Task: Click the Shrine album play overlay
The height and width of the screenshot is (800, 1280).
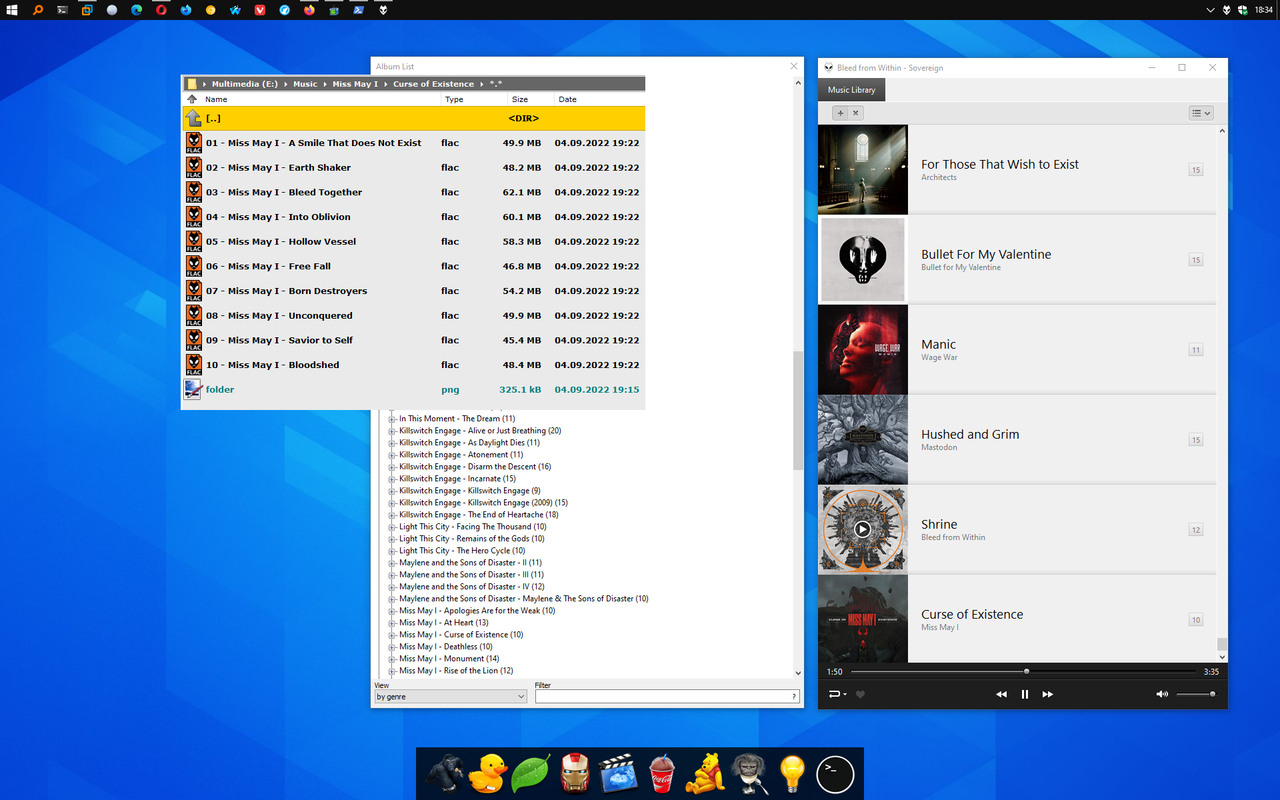Action: [x=863, y=530]
